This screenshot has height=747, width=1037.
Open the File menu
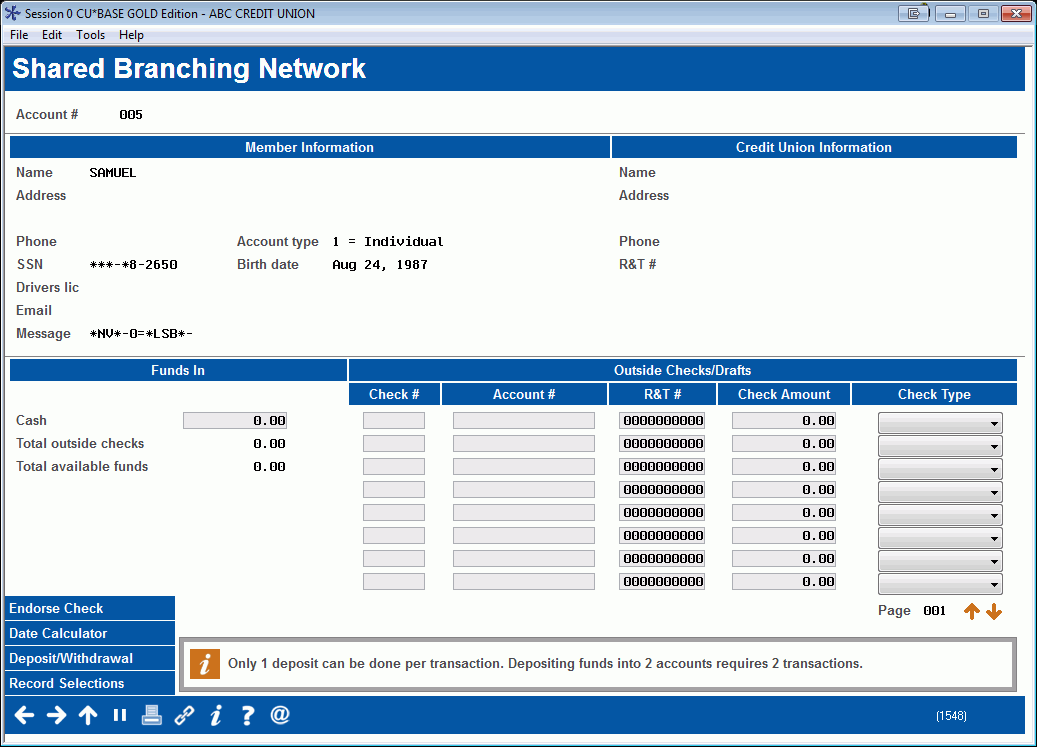(x=19, y=35)
